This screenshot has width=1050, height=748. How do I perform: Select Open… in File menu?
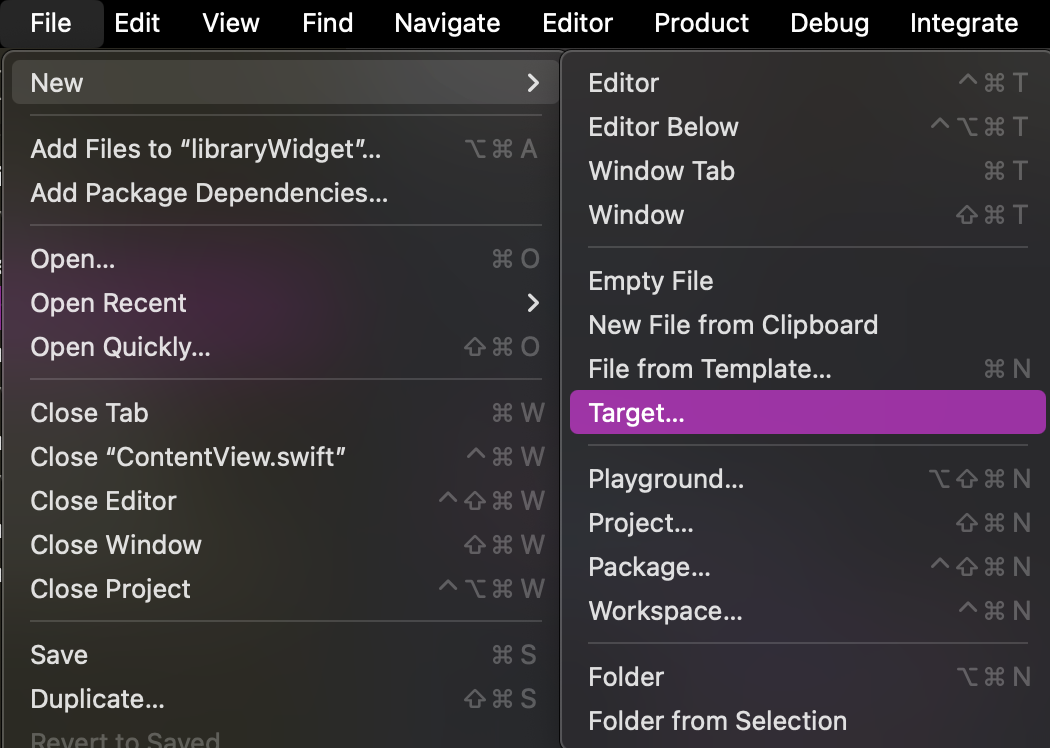(x=285, y=258)
